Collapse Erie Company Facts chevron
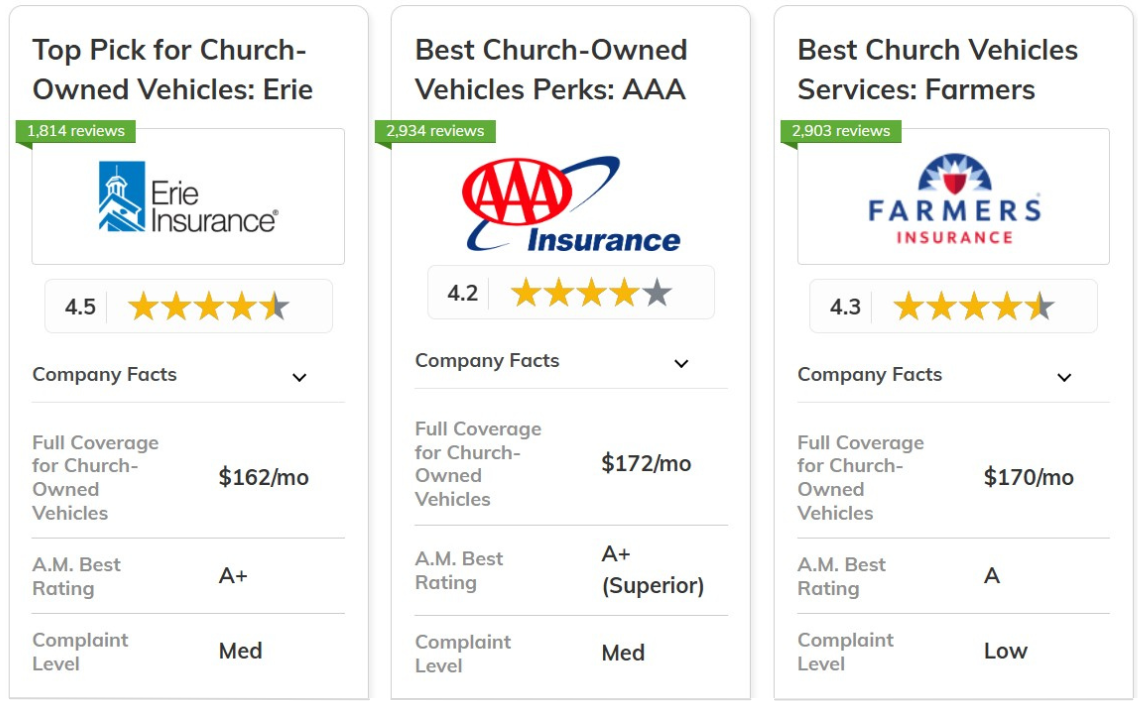 [299, 377]
